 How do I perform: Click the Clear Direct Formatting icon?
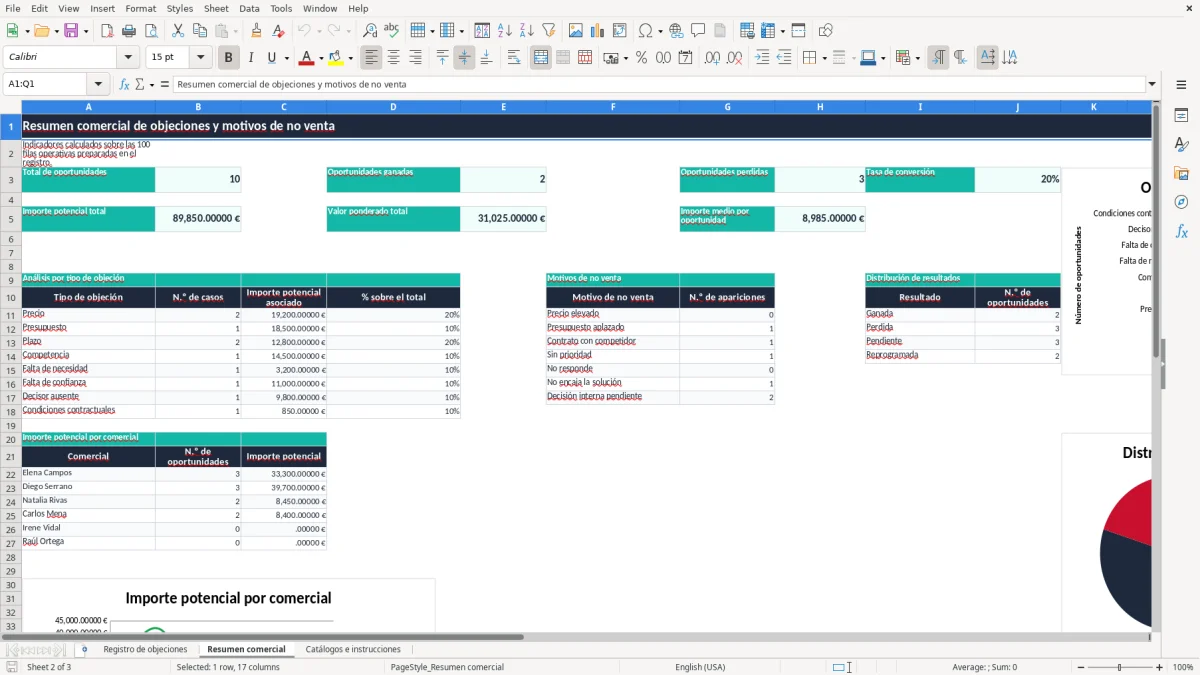tap(277, 31)
